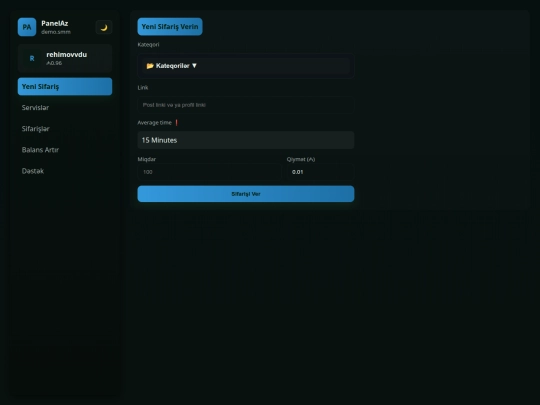Open the Yeni Sifariş menu item

pos(65,86)
